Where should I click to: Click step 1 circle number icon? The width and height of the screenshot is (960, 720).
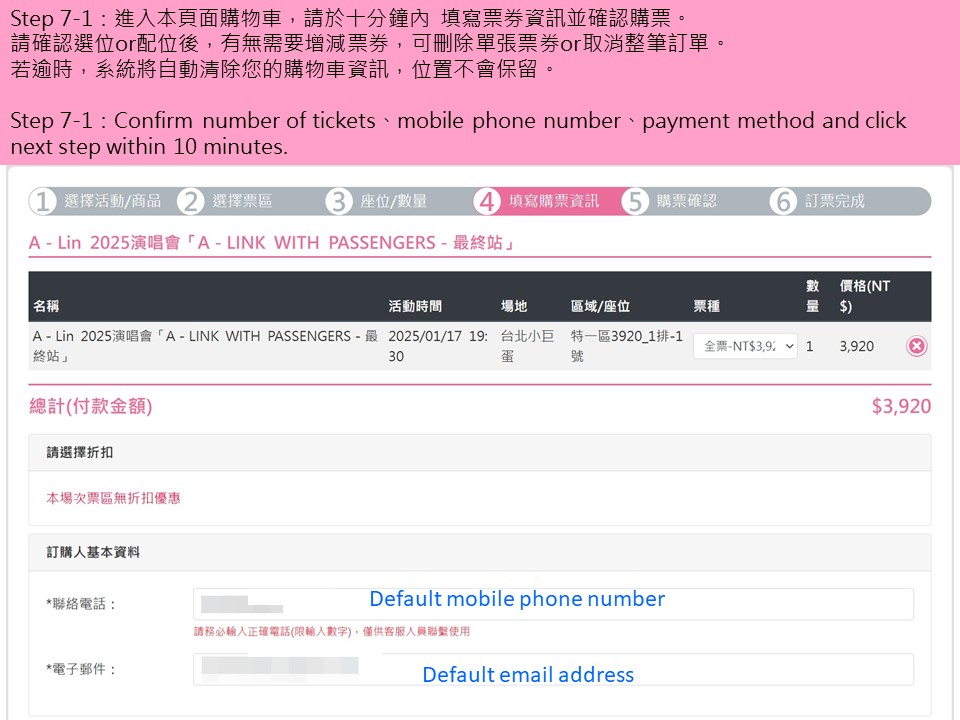click(x=43, y=201)
